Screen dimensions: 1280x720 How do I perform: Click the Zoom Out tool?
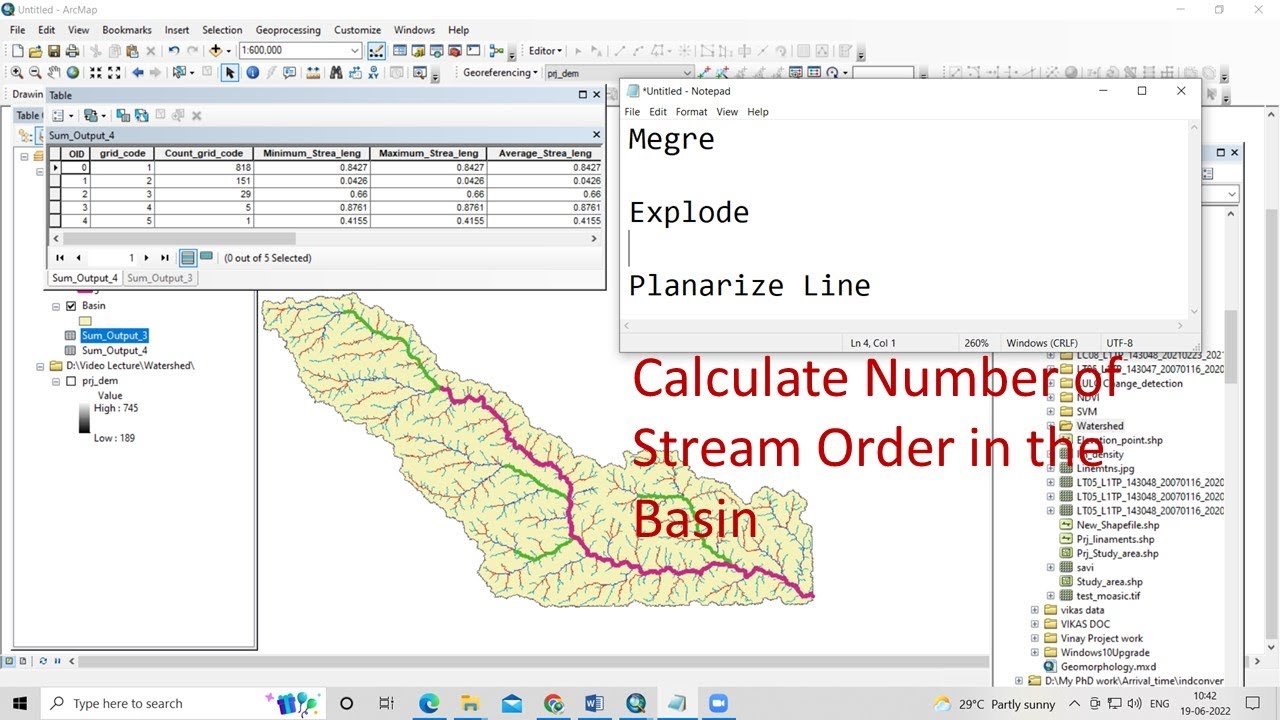[x=35, y=72]
